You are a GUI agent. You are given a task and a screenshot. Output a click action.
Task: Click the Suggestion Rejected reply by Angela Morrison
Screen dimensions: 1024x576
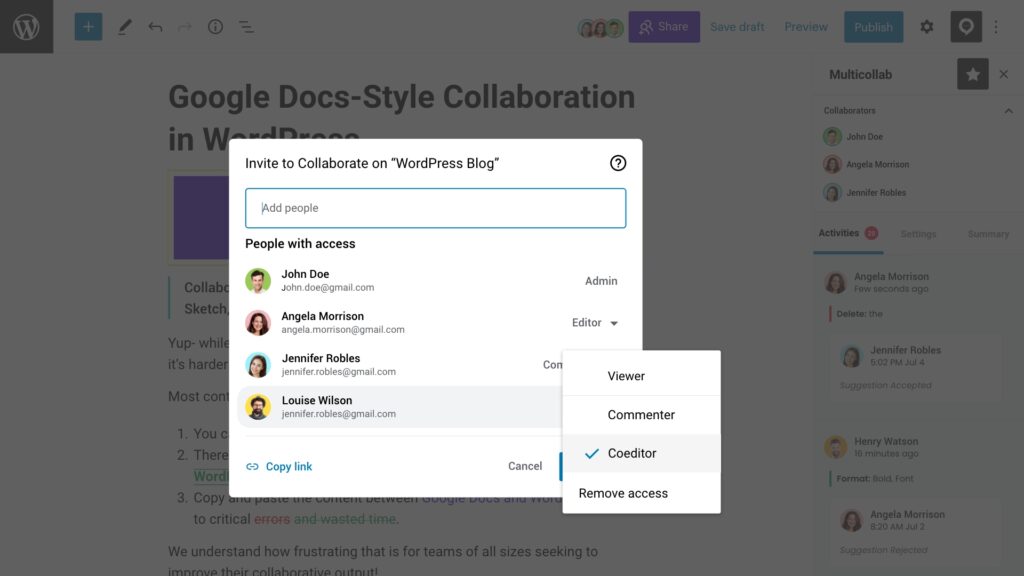point(915,532)
